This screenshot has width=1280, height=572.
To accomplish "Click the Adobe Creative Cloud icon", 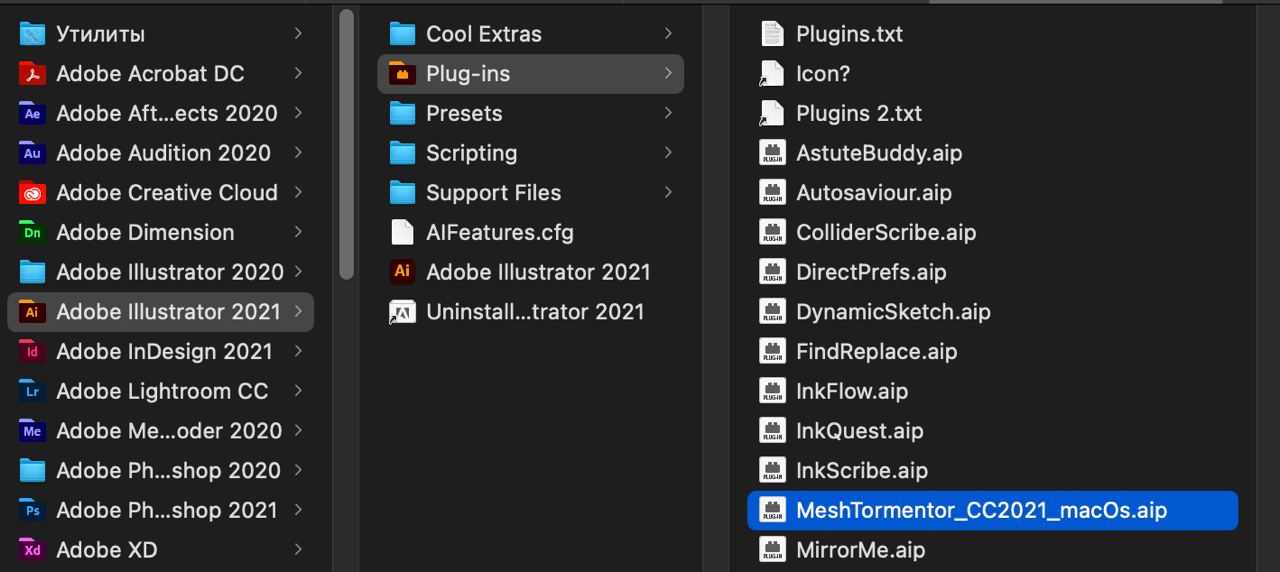I will coord(33,193).
